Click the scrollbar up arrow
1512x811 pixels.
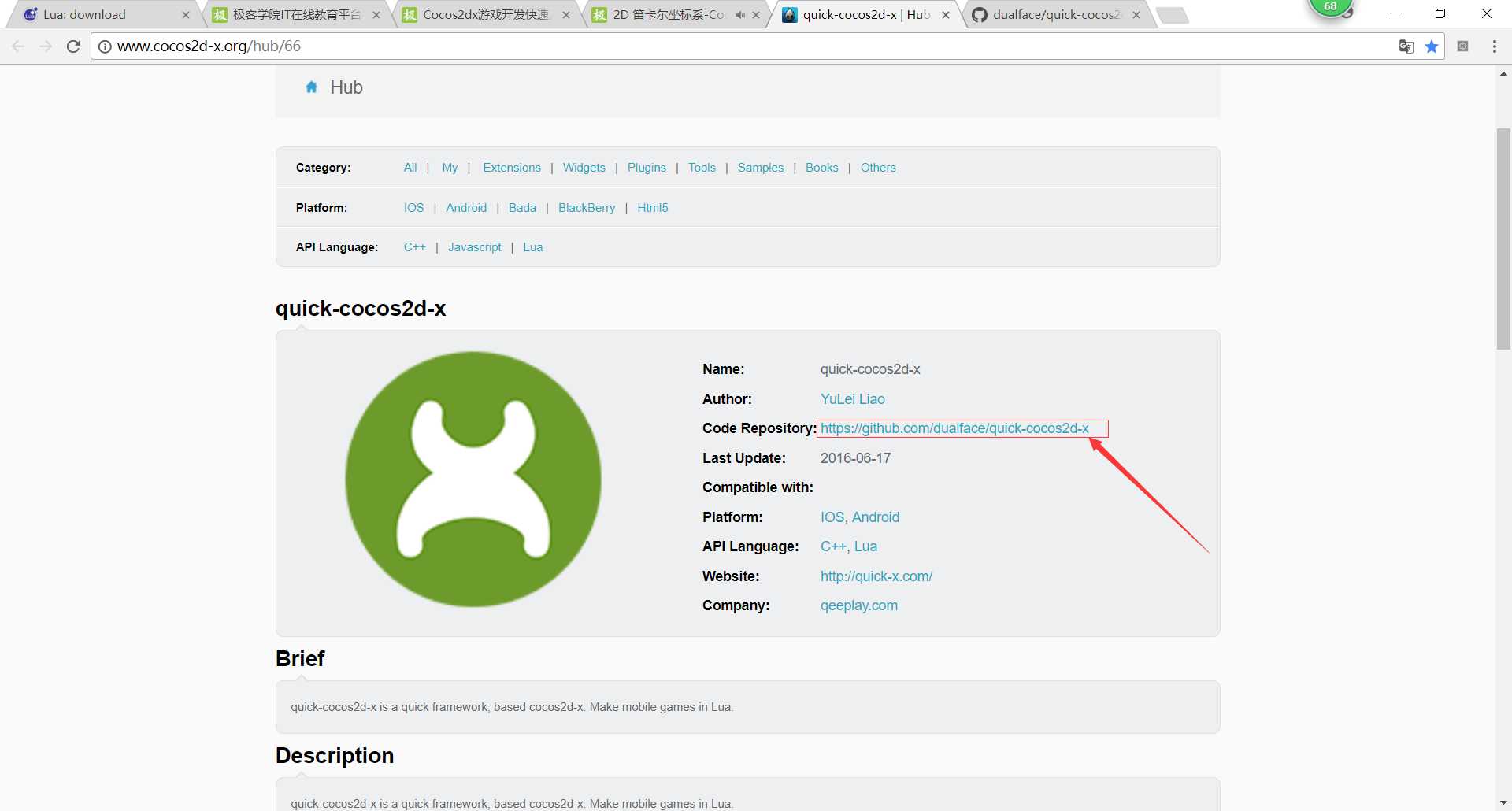(1503, 74)
